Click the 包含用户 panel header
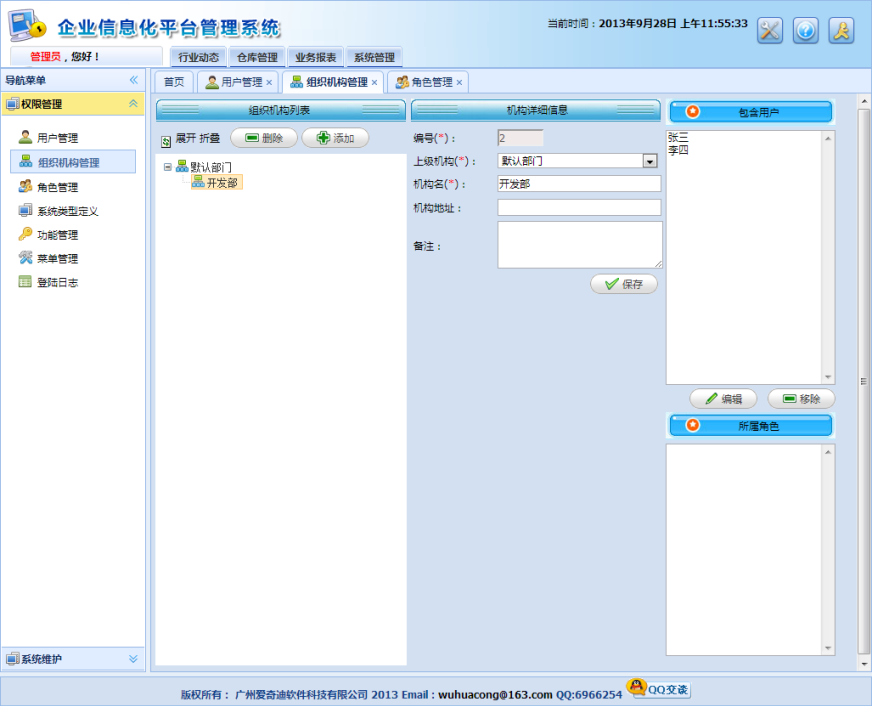Screen dimensions: 872x706 click(751, 112)
